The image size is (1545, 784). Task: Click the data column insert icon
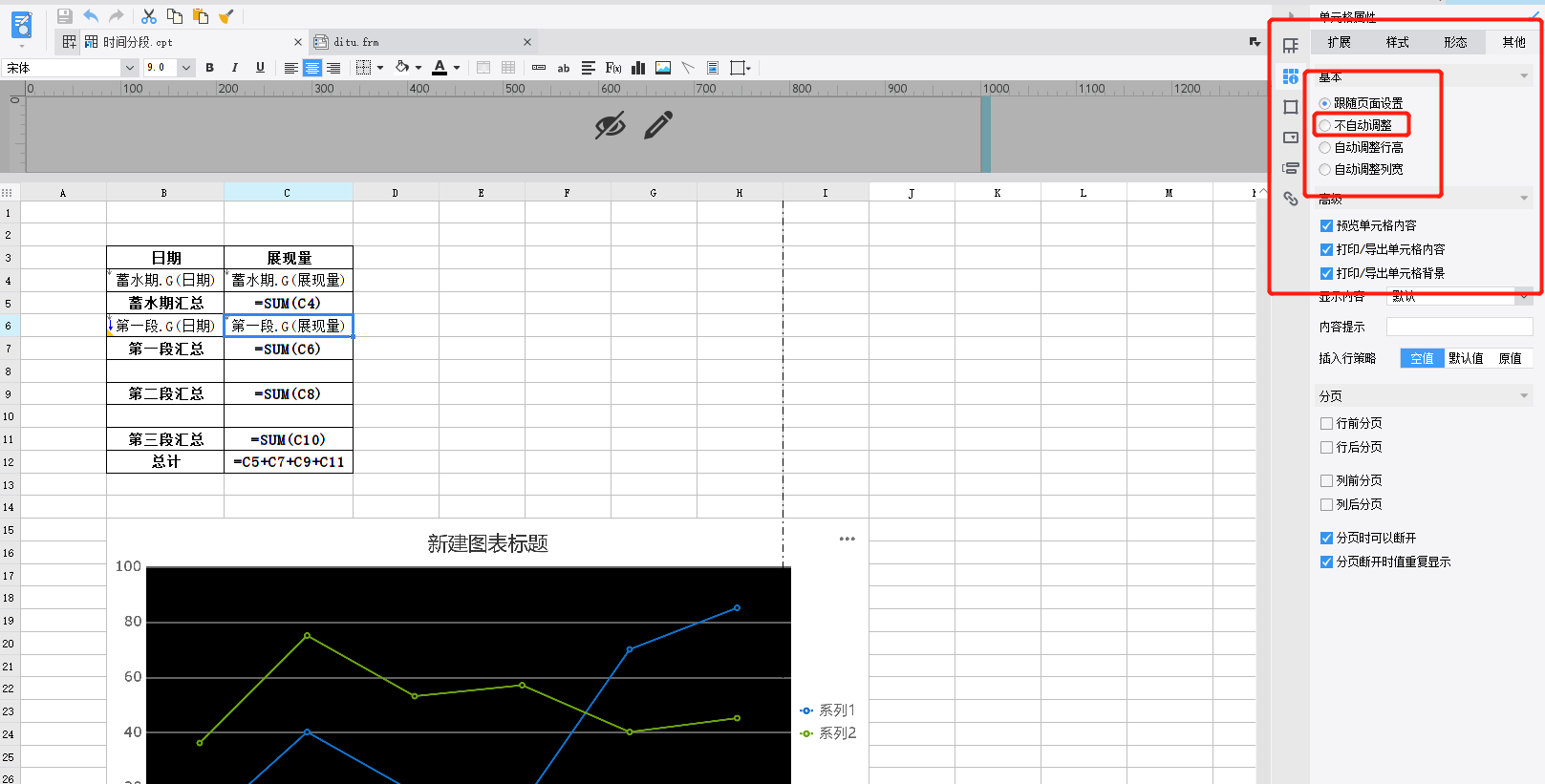tap(539, 68)
